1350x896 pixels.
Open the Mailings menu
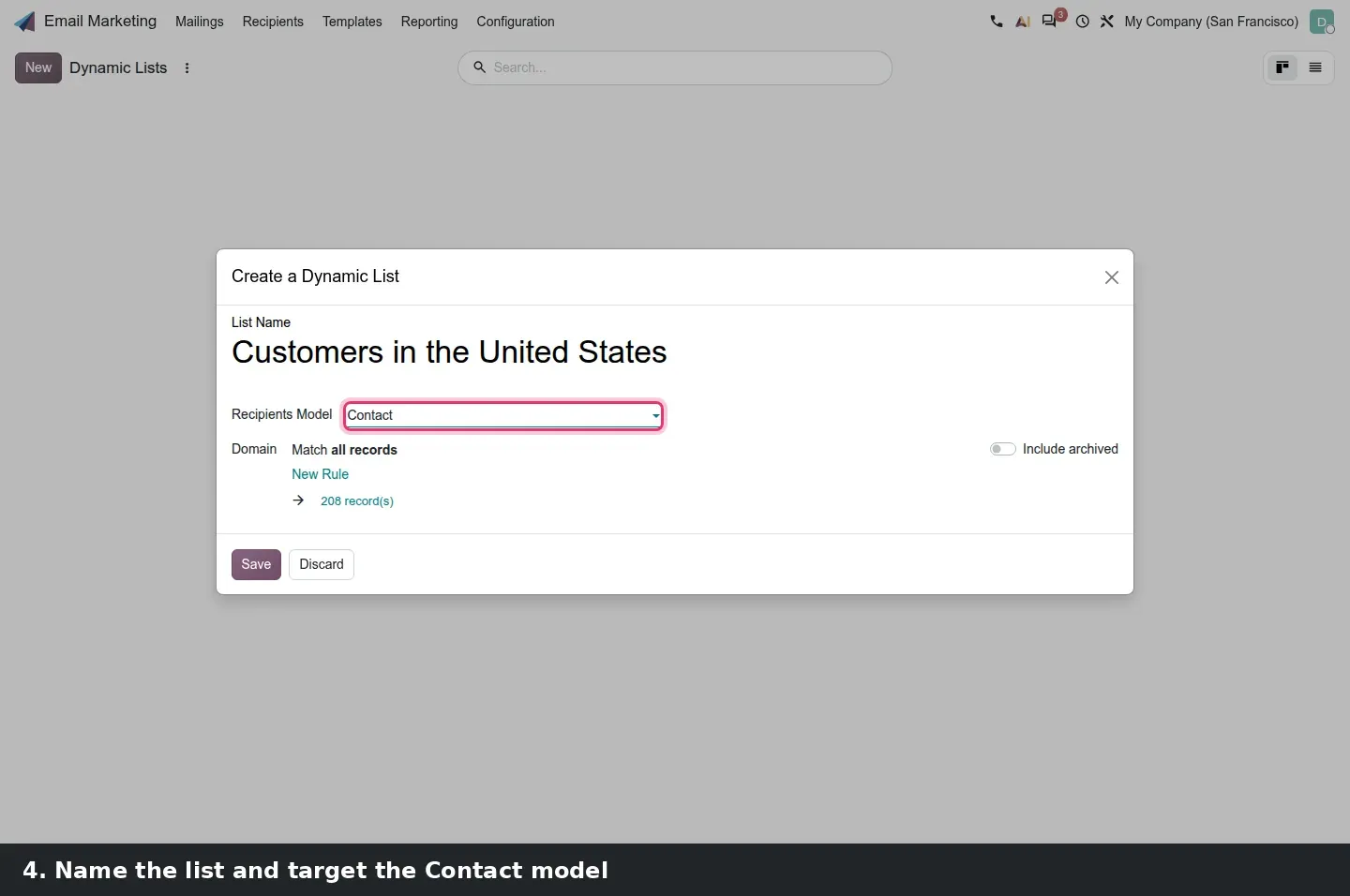[200, 22]
